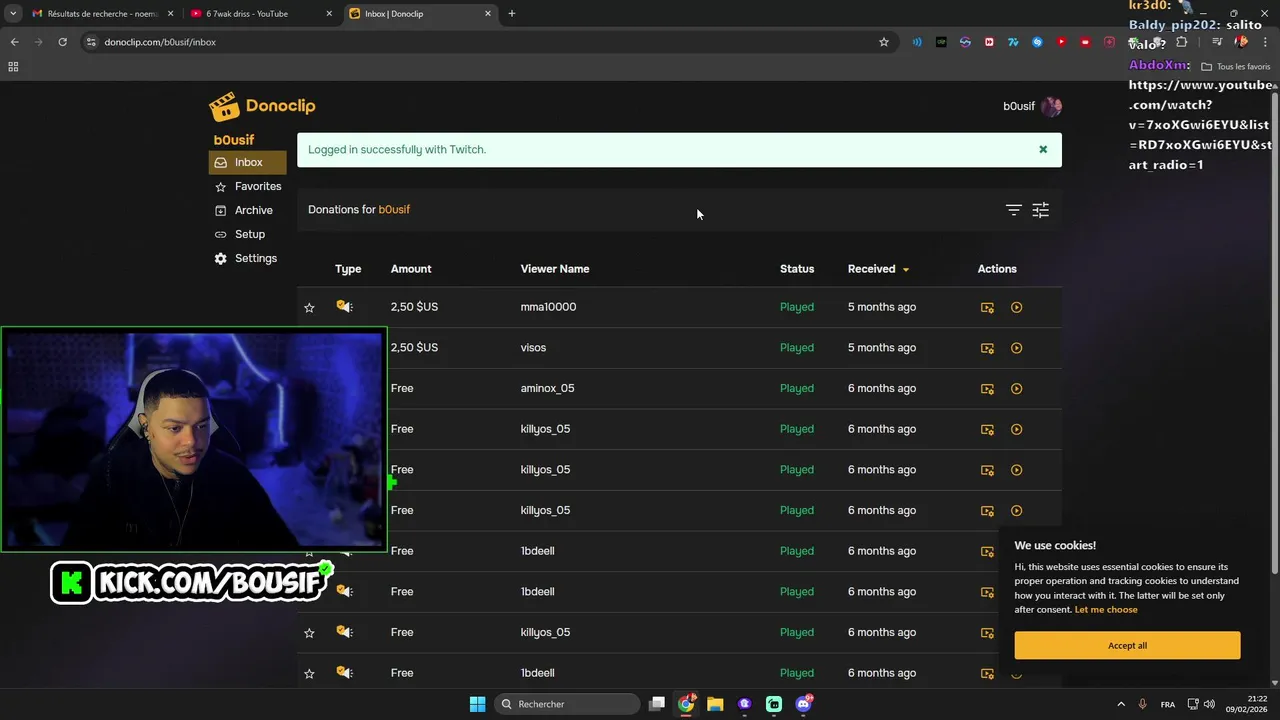
Task: Show hidden system tray icons
Action: click(1121, 704)
